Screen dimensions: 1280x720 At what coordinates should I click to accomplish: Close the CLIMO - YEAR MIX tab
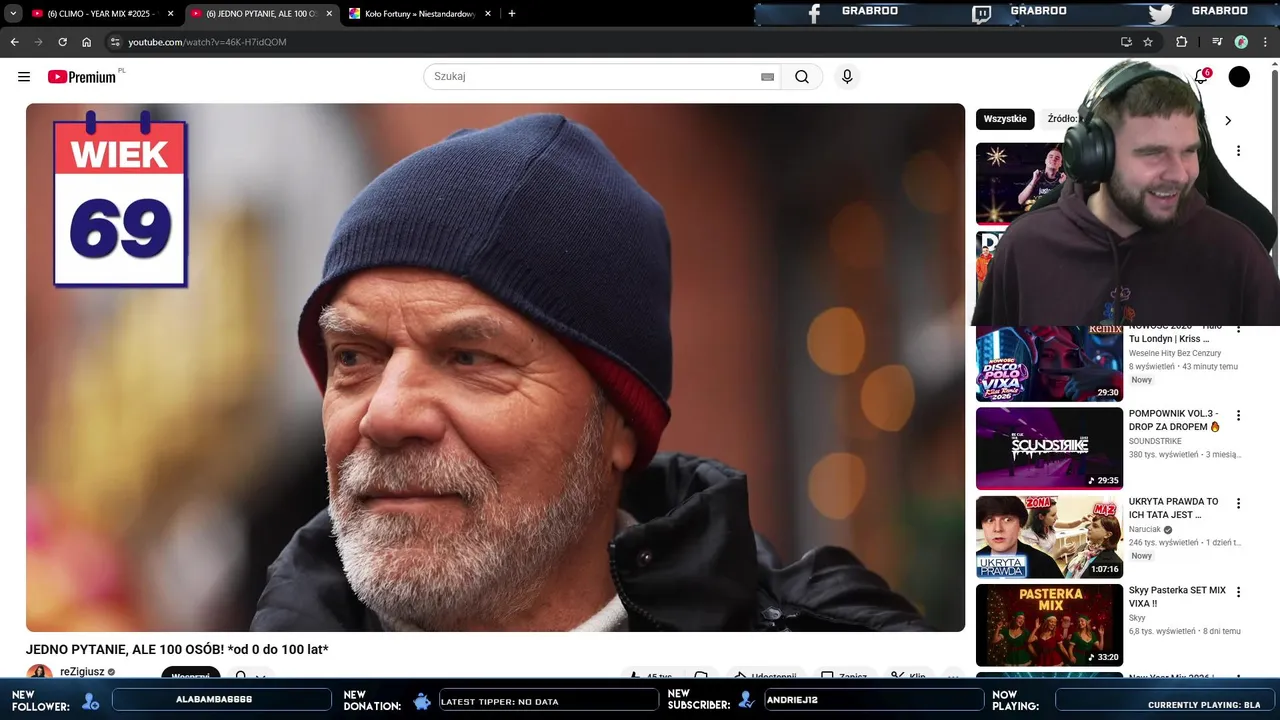[x=170, y=13]
